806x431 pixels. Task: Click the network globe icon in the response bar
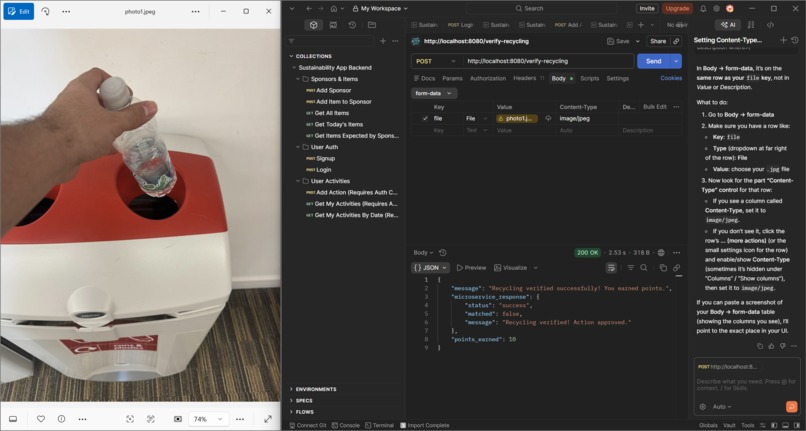pos(661,253)
